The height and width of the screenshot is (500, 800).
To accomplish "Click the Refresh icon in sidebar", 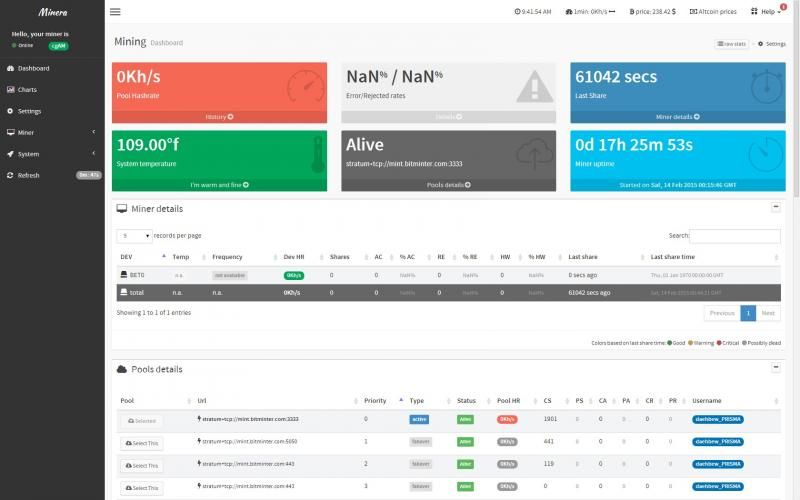I will click(x=10, y=175).
